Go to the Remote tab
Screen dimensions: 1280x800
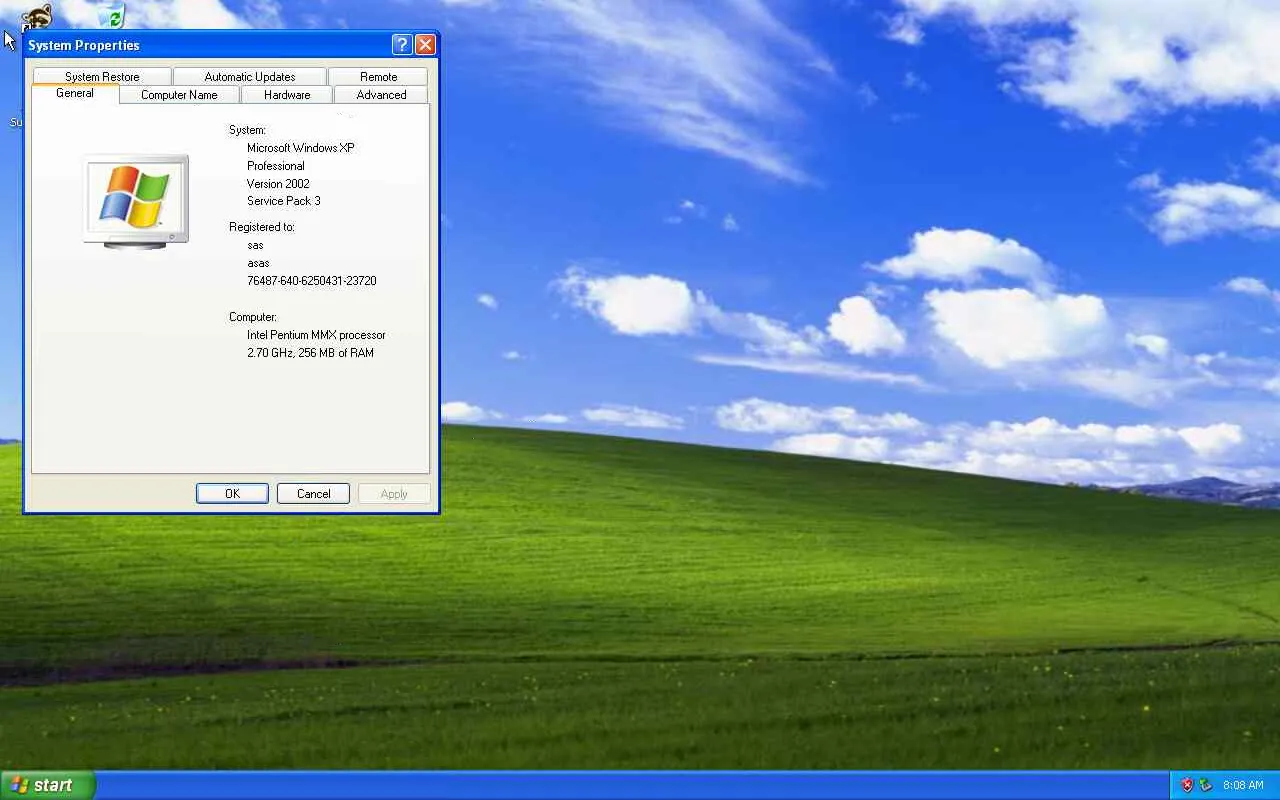coord(378,77)
